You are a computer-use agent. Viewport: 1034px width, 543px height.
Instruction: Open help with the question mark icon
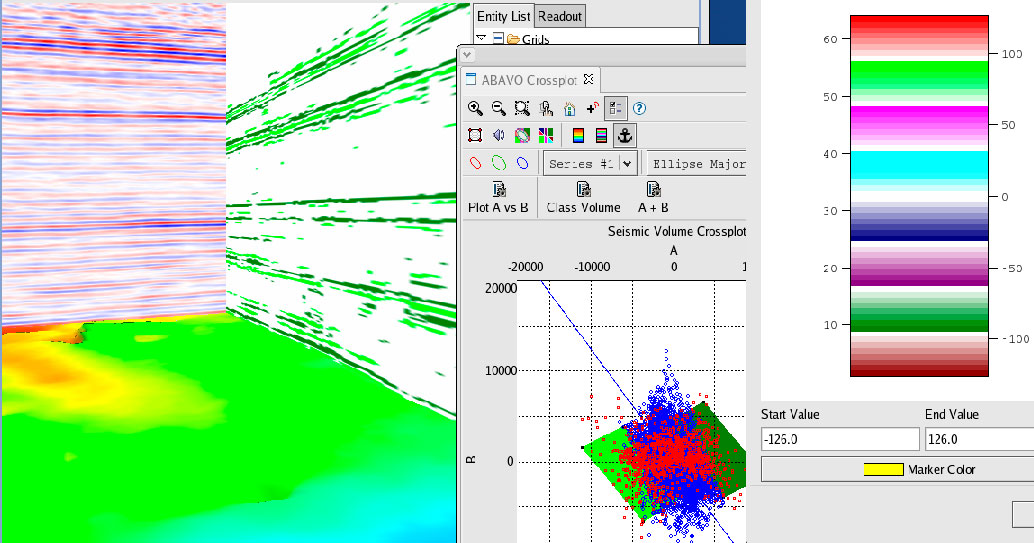point(640,109)
